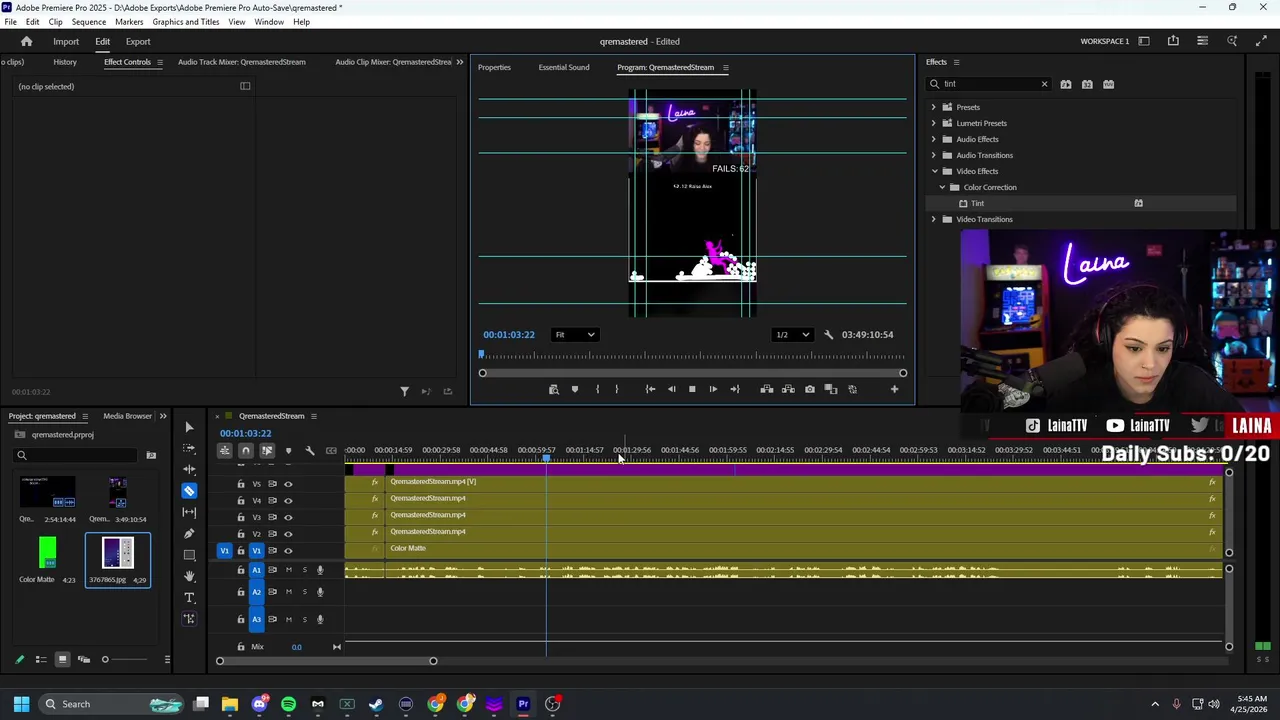Toggle V1 track output eye
Viewport: 1280px width, 720px height.
[x=288, y=551]
